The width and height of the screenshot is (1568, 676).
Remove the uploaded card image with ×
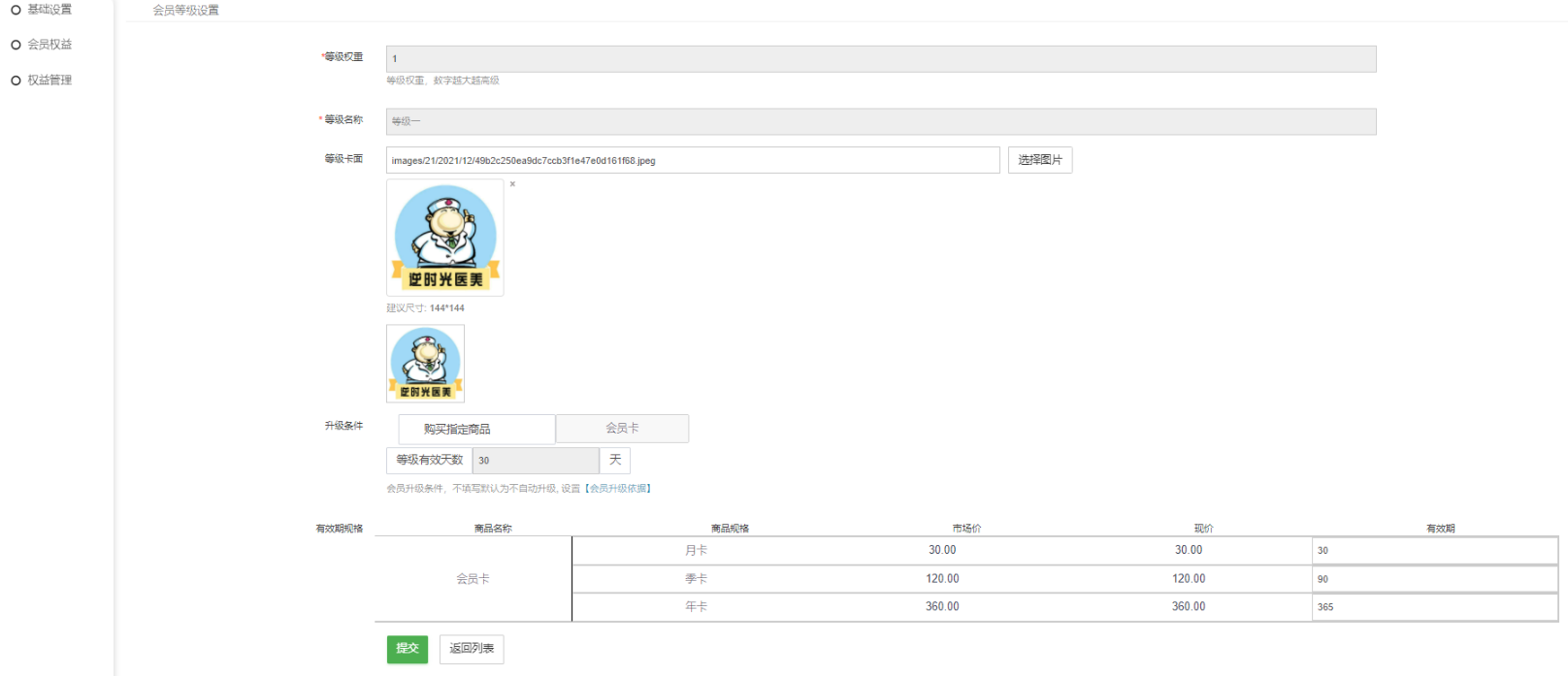click(x=512, y=184)
